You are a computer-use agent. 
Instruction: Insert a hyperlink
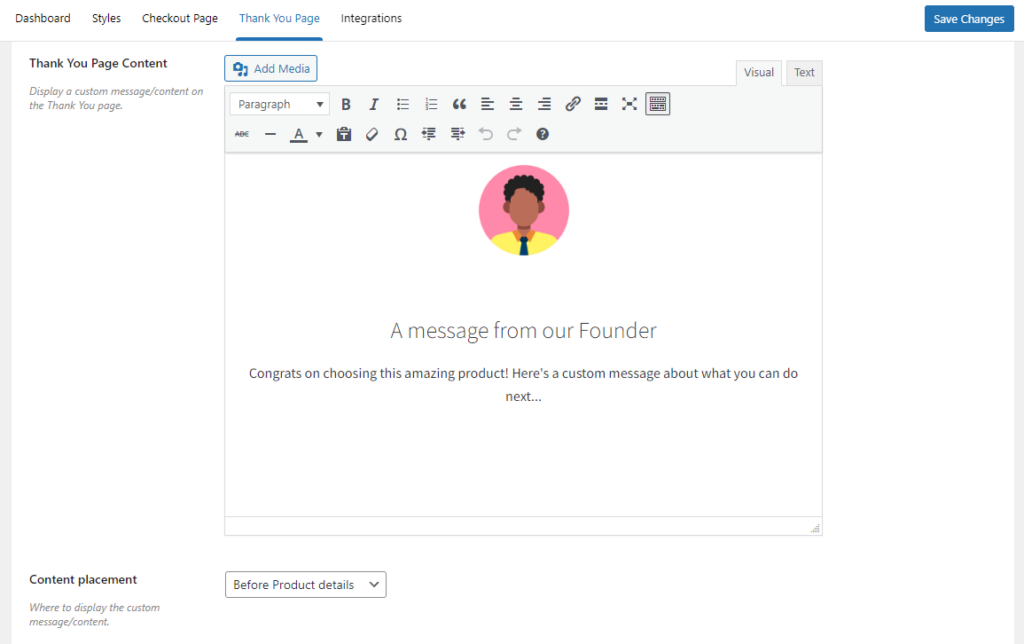[x=572, y=103]
